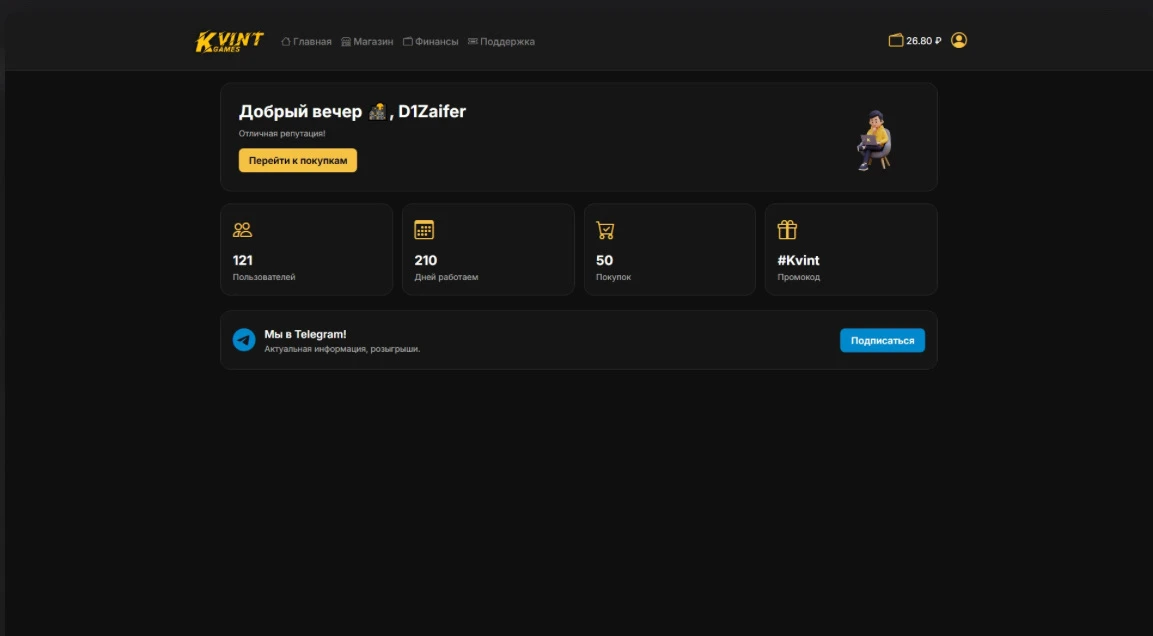The height and width of the screenshot is (636, 1153).
Task: Subscribe via the Подписаться button
Action: (882, 340)
